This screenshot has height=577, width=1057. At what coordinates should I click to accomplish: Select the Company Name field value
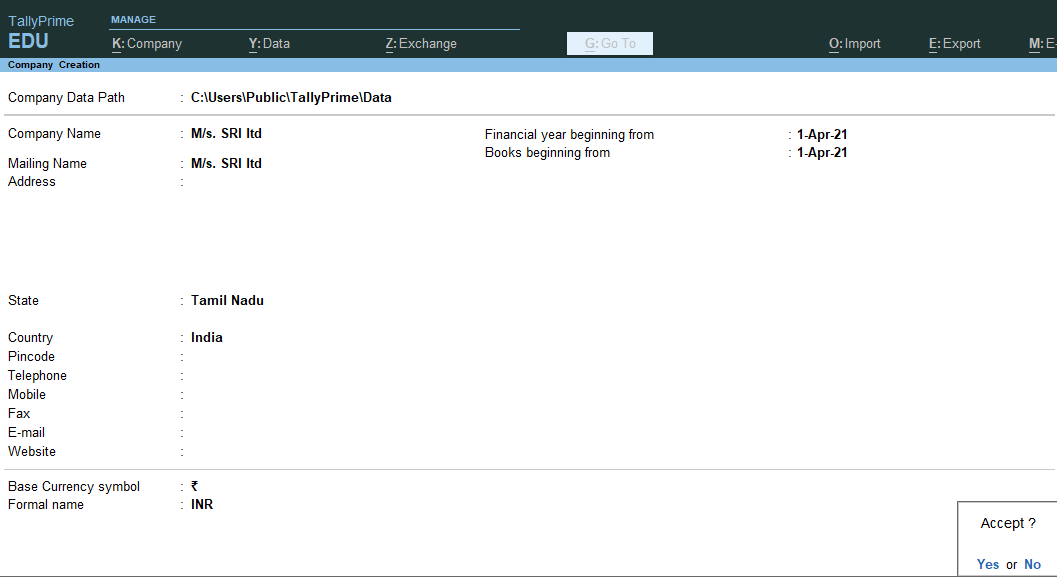[226, 134]
